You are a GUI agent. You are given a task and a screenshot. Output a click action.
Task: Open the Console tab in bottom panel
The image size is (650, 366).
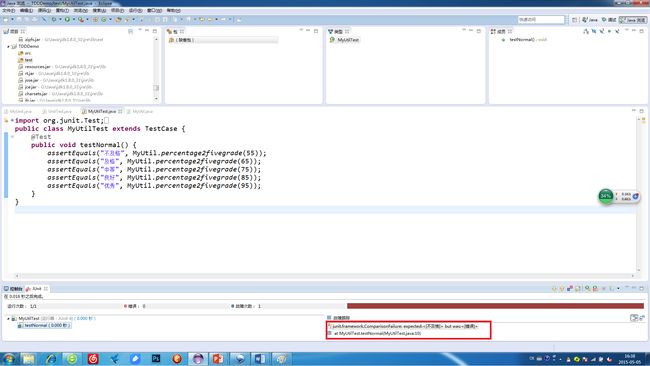13,288
